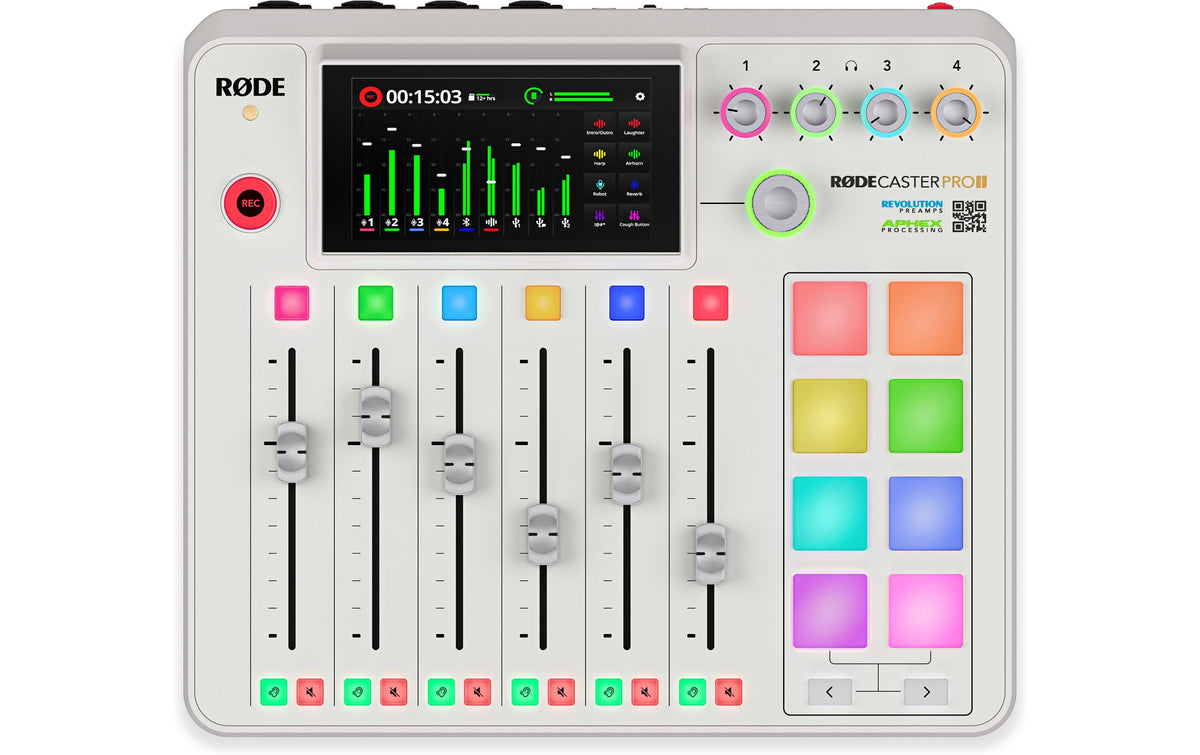Image resolution: width=1200 pixels, height=755 pixels.
Task: Trigger the pink SMART pad
Action: (x=926, y=610)
